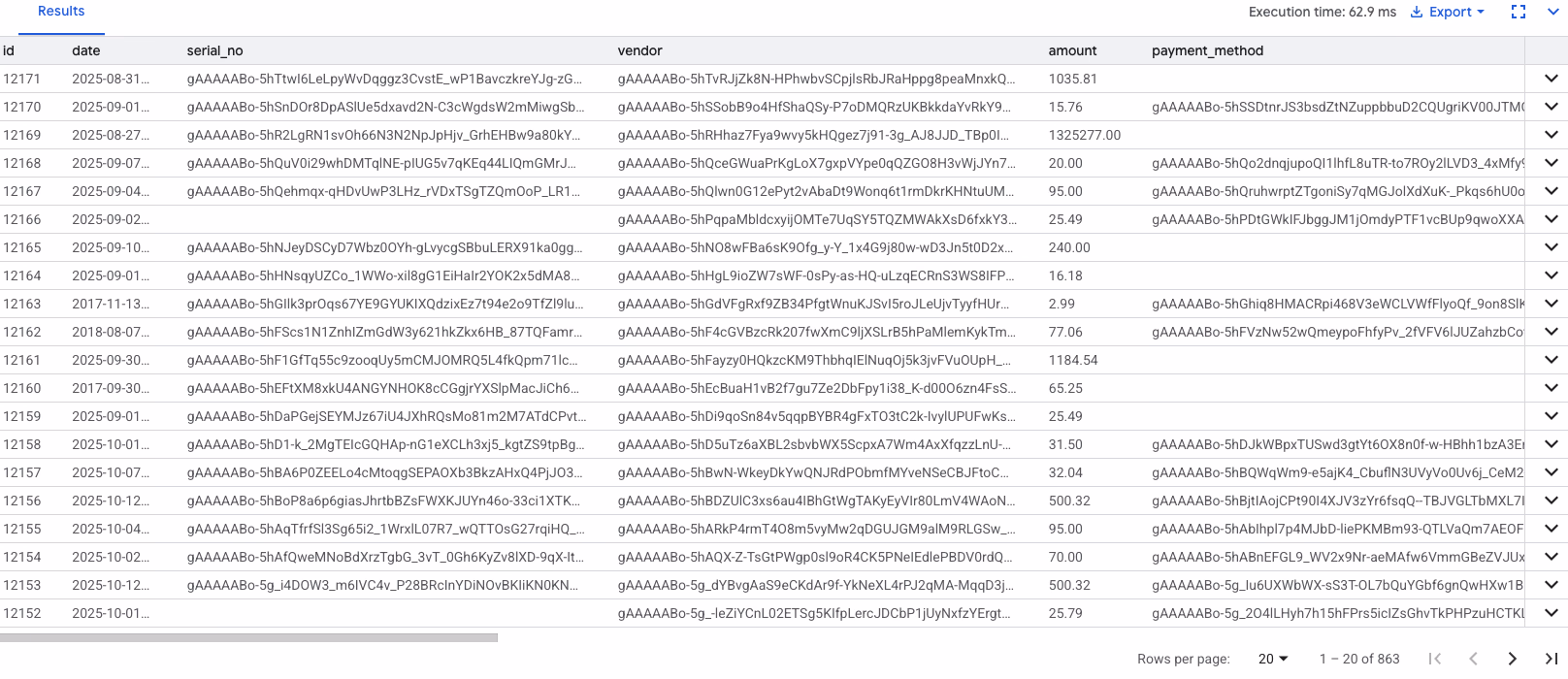Expand row with id 12163
Viewport: 1568px width, 679px height.
click(x=1551, y=304)
